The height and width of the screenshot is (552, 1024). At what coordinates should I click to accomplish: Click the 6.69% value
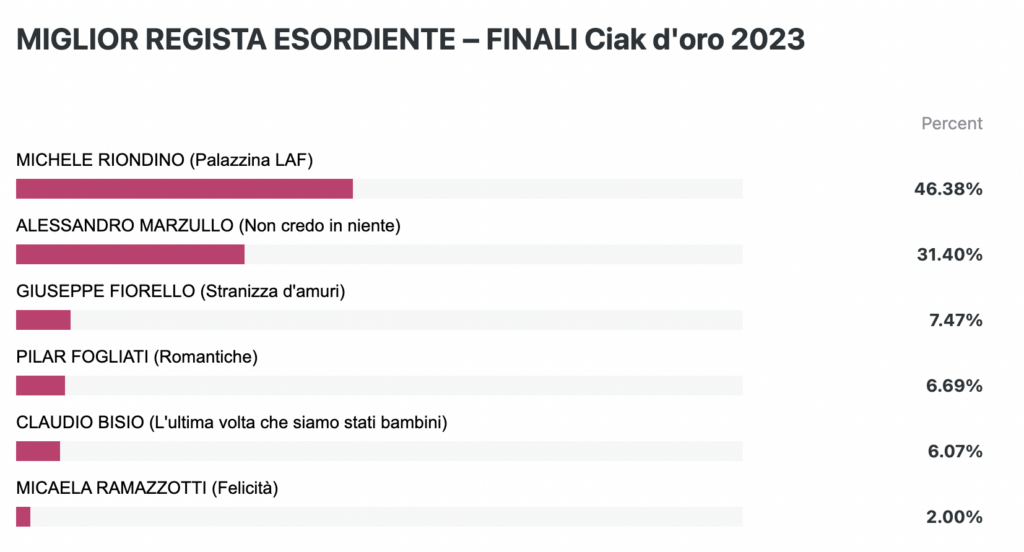coord(954,385)
